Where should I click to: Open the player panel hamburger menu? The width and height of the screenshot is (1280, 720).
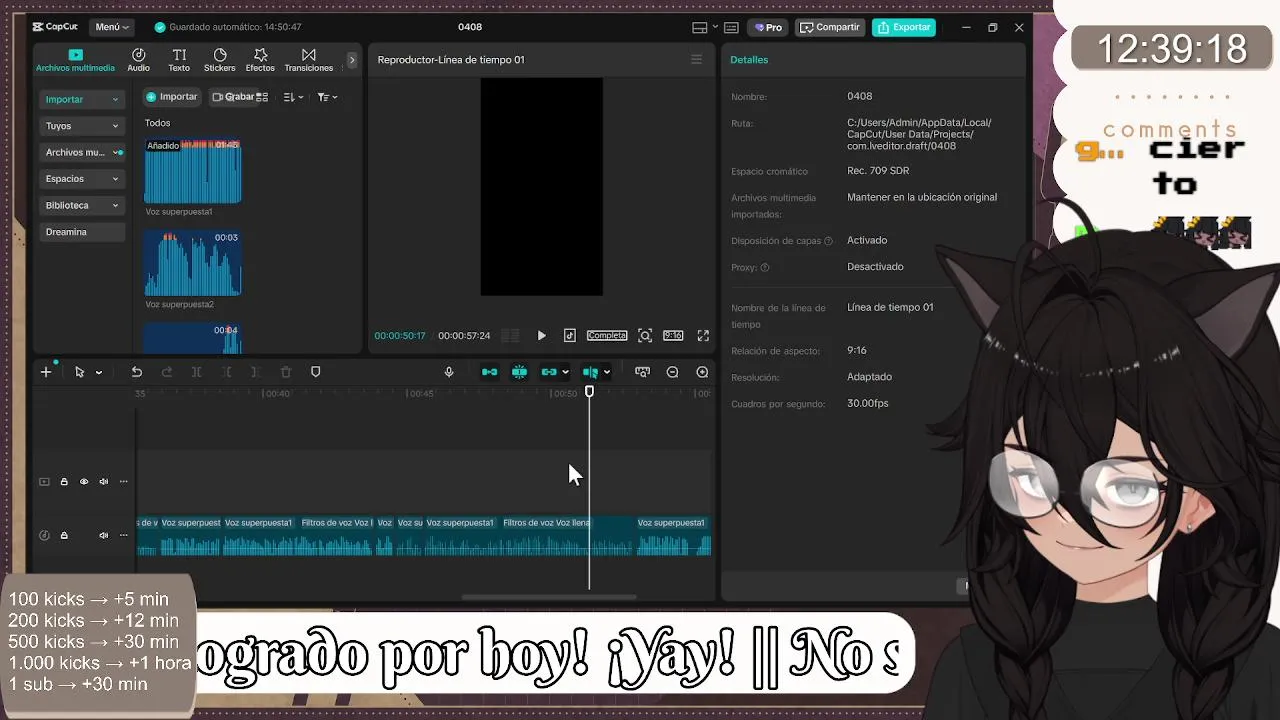pos(697,60)
